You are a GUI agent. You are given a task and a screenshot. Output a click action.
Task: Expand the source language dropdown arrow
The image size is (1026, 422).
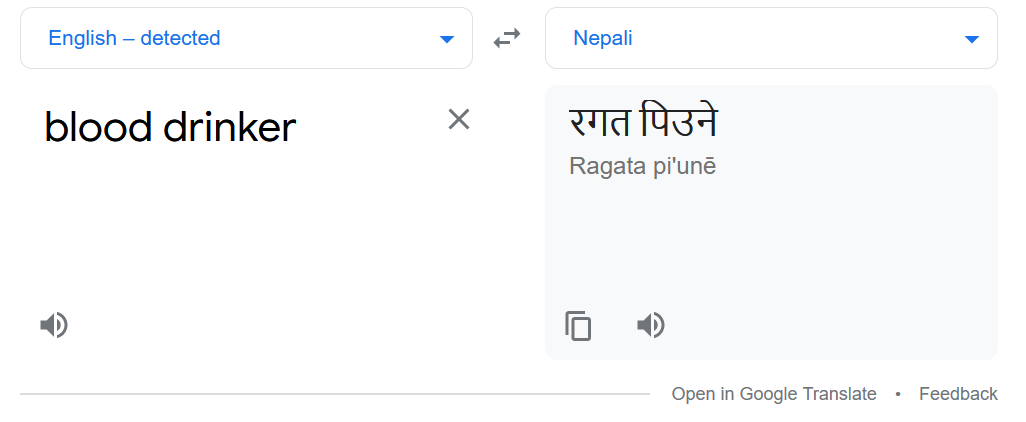(x=447, y=39)
